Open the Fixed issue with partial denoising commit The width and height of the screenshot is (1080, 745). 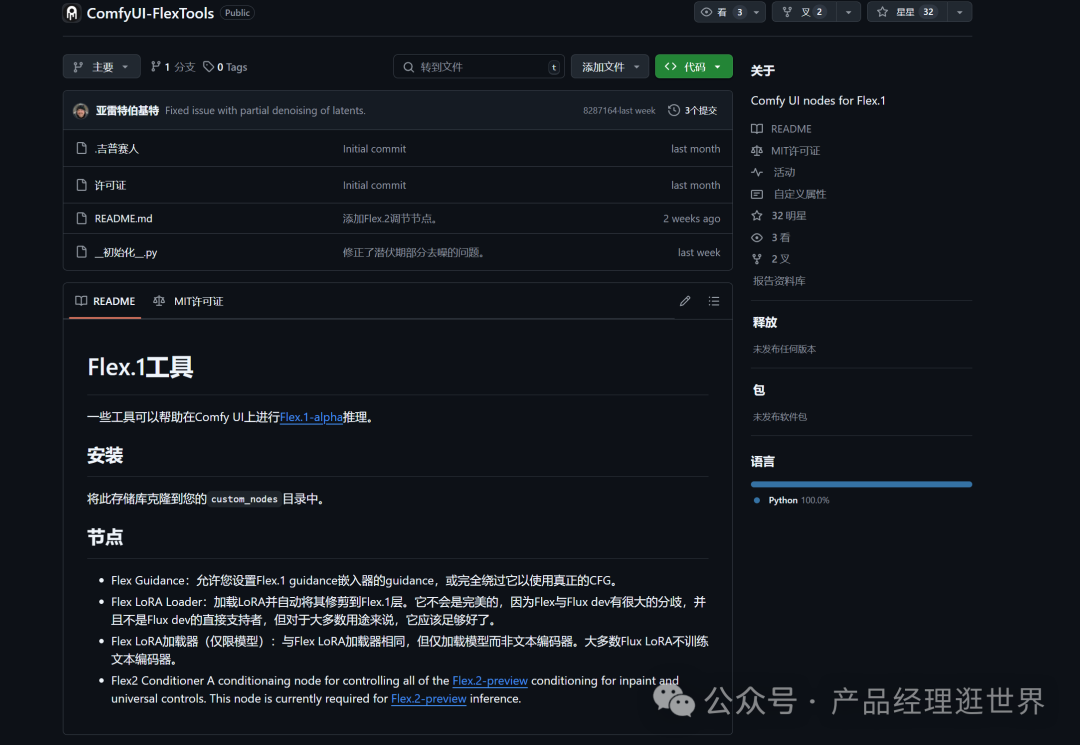pos(265,110)
